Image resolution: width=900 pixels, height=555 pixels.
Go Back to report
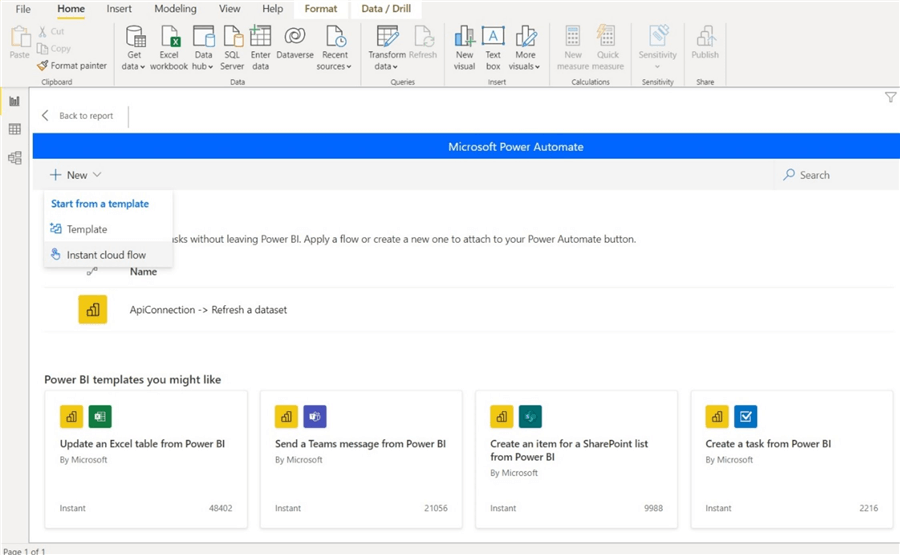tap(78, 116)
